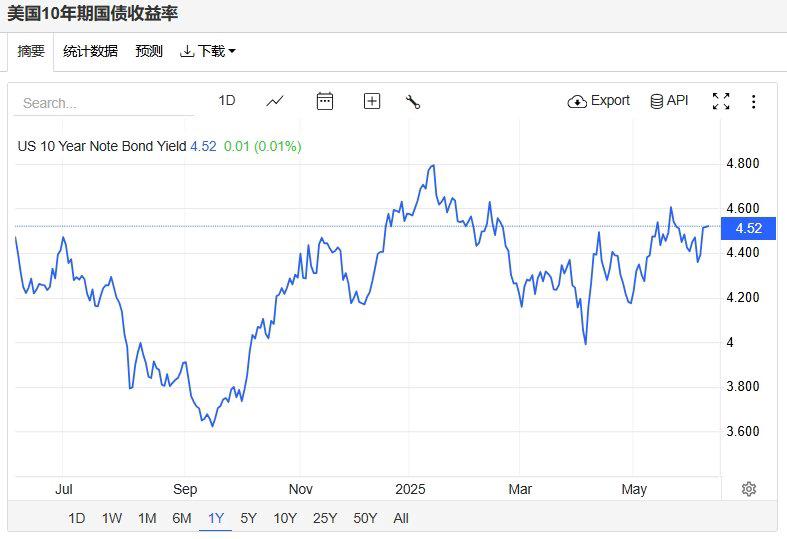
Task: Open the wrench chart tools icon
Action: (x=413, y=101)
